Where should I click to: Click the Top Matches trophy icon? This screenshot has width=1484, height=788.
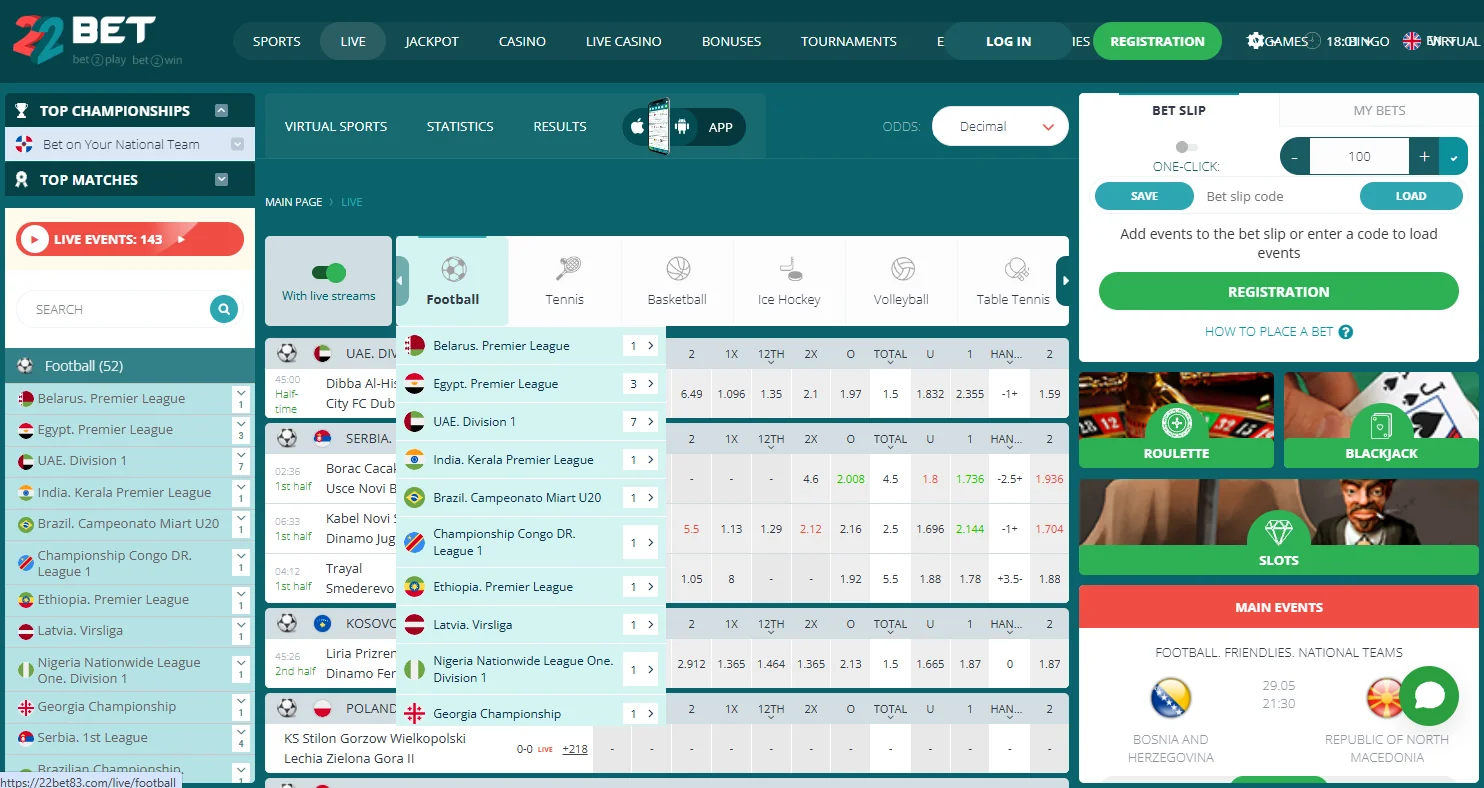pyautogui.click(x=22, y=180)
